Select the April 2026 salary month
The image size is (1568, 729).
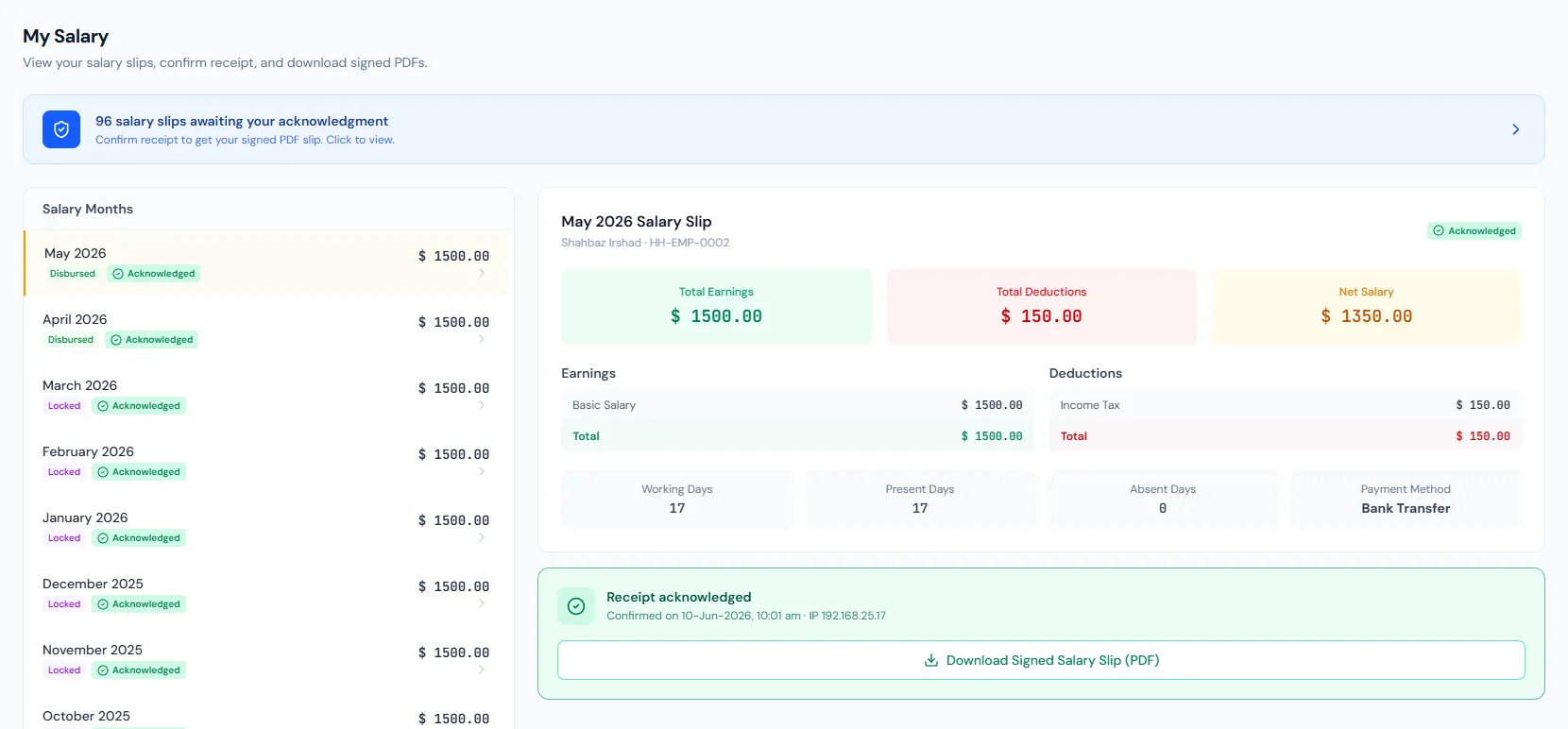(268, 330)
